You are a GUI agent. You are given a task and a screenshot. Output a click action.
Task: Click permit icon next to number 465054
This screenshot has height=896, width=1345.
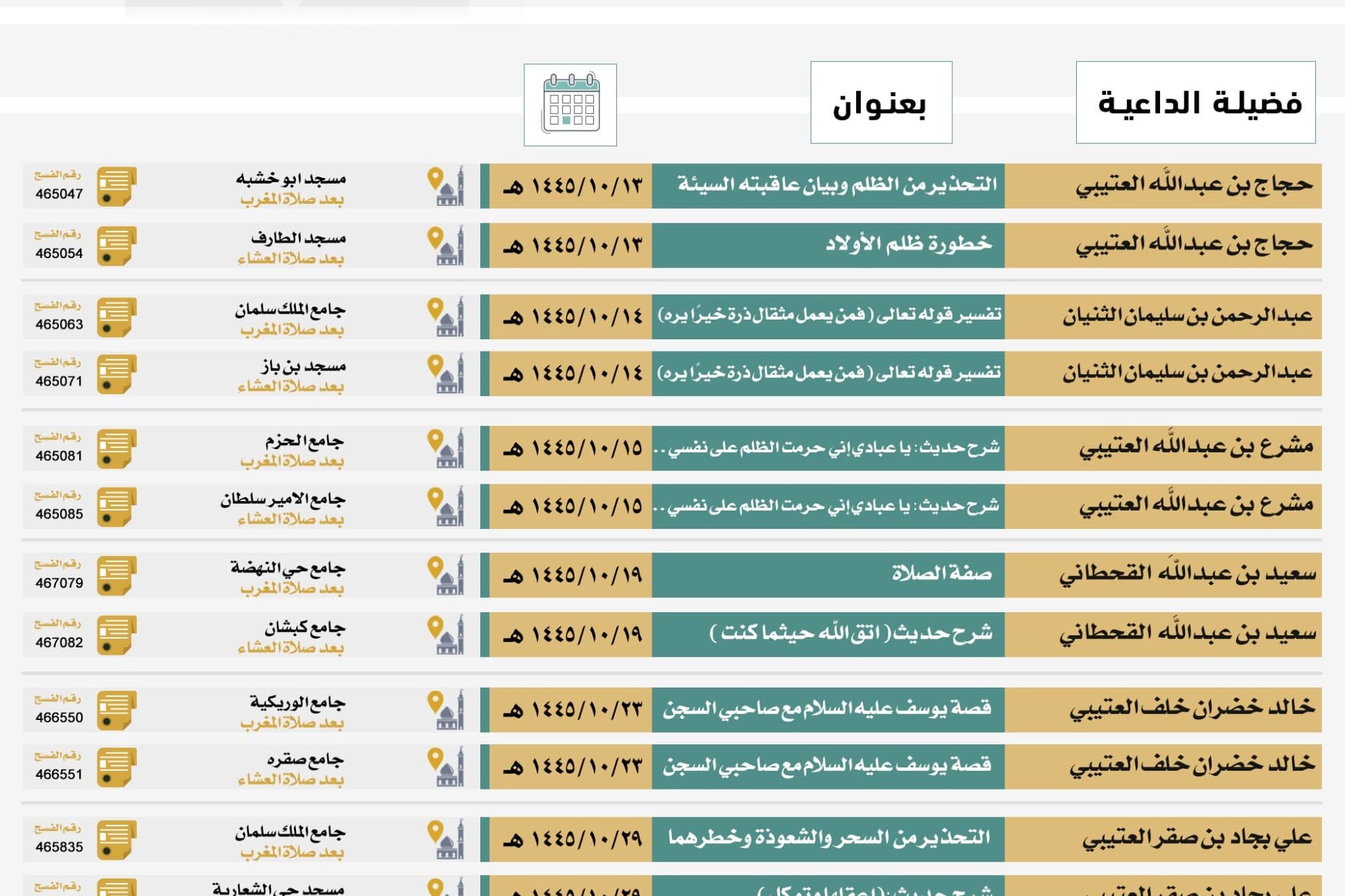coord(116,246)
